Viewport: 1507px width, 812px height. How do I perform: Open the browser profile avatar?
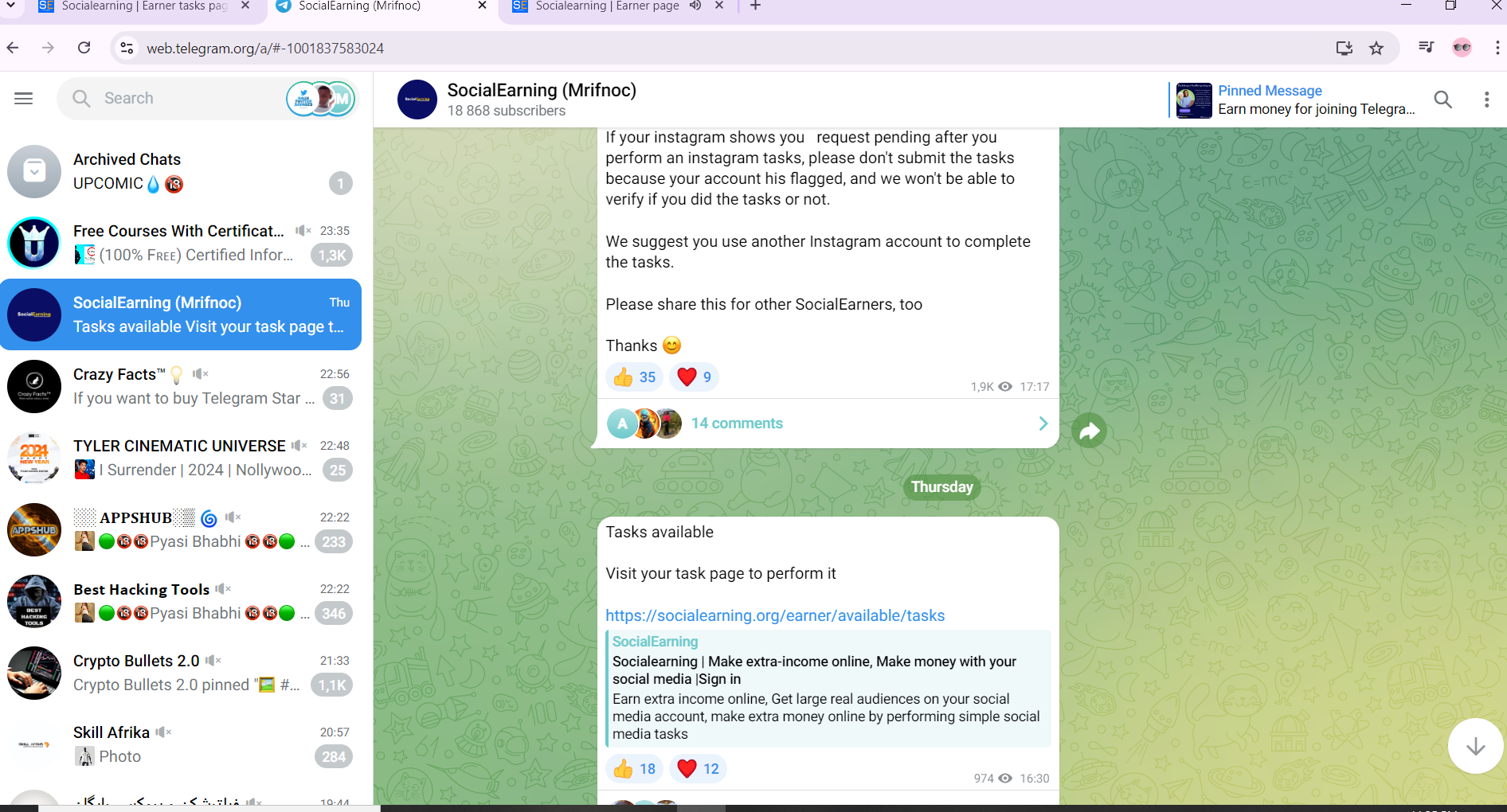(1462, 48)
